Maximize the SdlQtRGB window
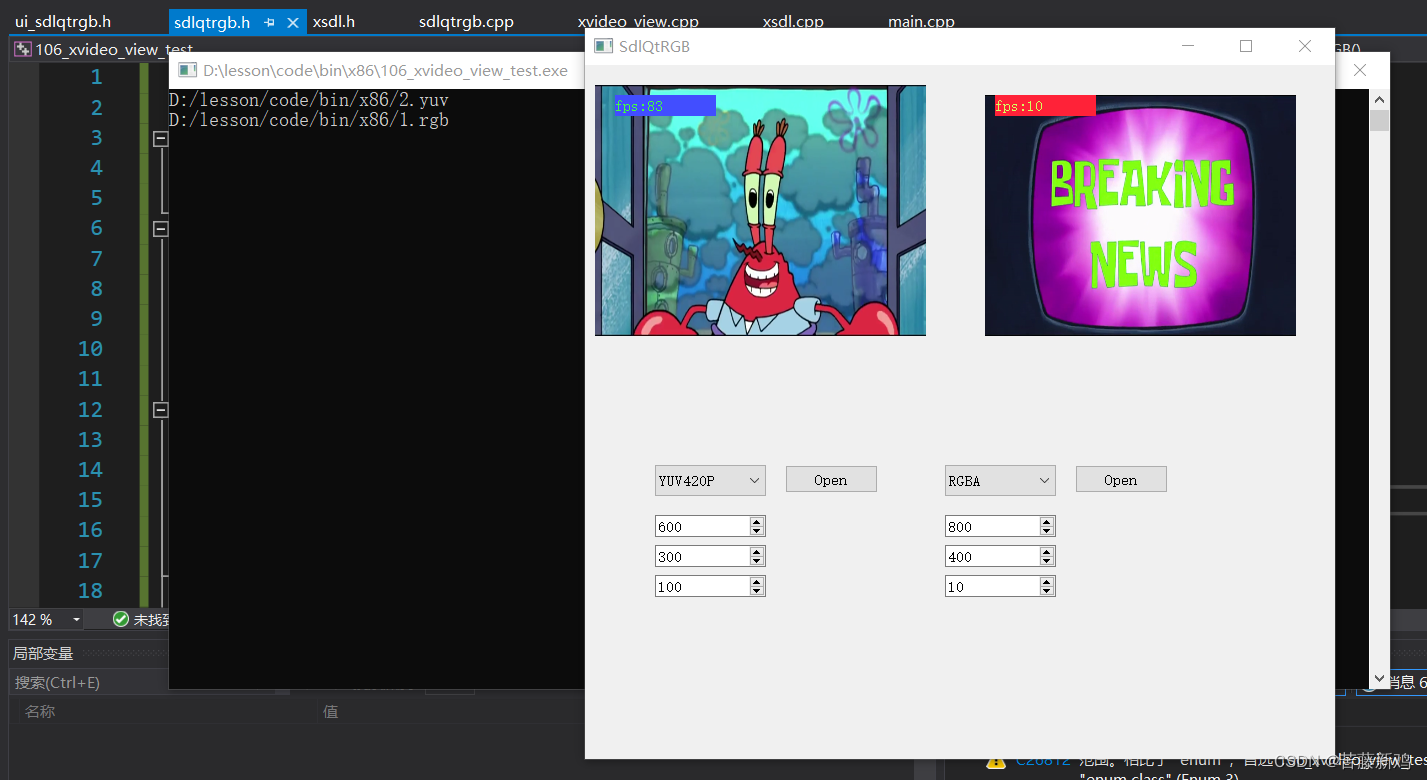The height and width of the screenshot is (780, 1427). (x=1246, y=46)
